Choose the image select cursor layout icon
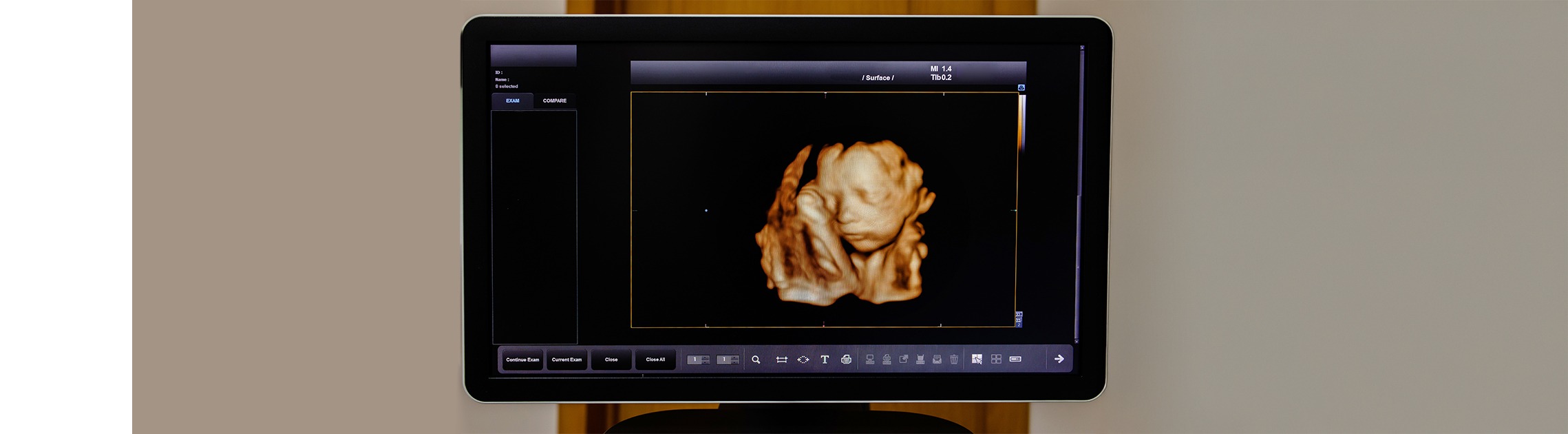Screen dimensions: 1568x434 [x=977, y=359]
